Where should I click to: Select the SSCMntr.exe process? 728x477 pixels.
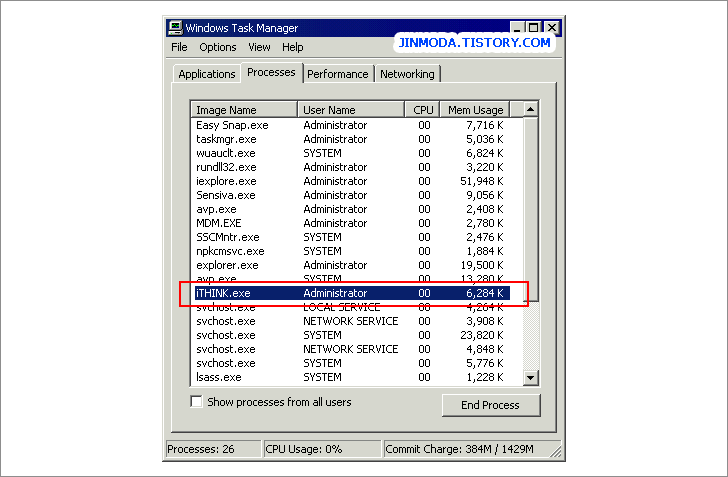coord(350,237)
